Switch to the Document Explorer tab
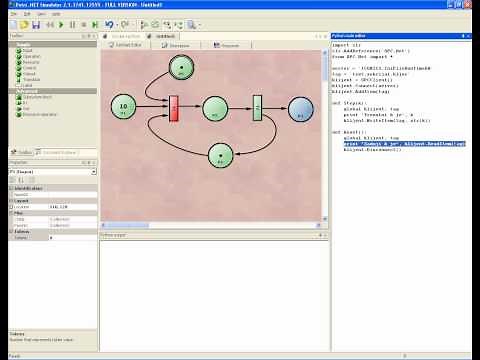Viewport: 480px width, 360px height. coord(56,152)
